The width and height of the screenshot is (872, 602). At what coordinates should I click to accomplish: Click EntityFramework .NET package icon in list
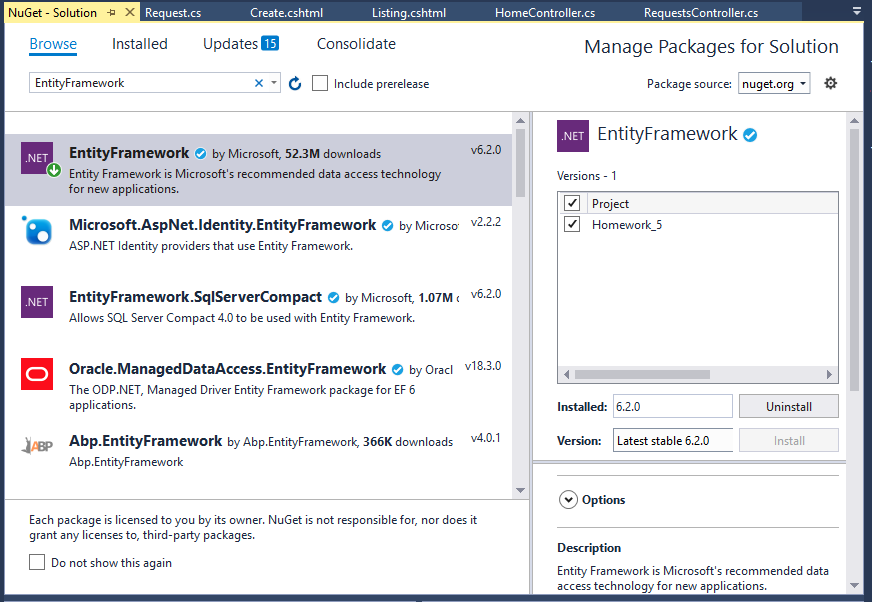[37, 158]
